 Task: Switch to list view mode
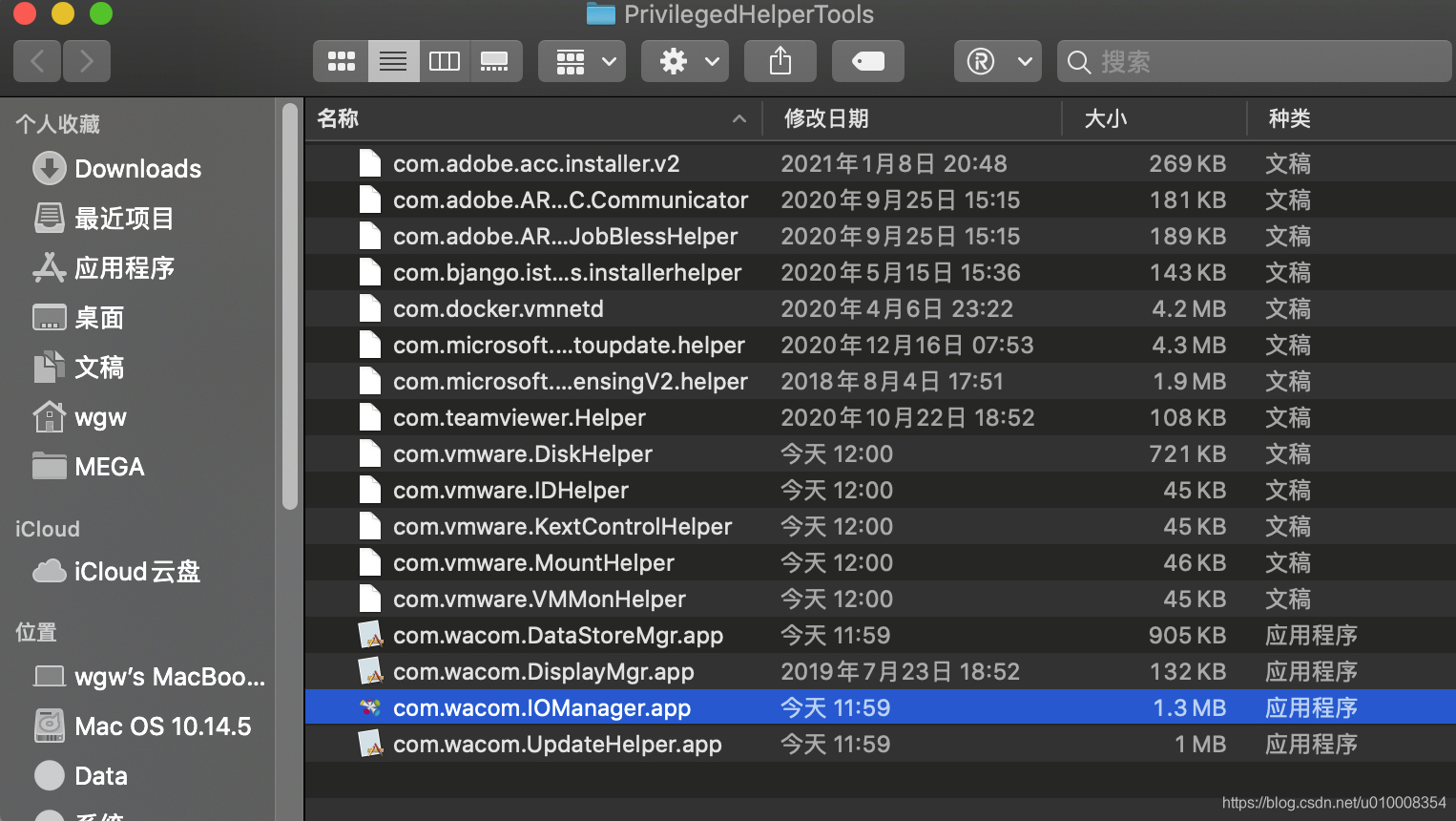click(x=393, y=62)
